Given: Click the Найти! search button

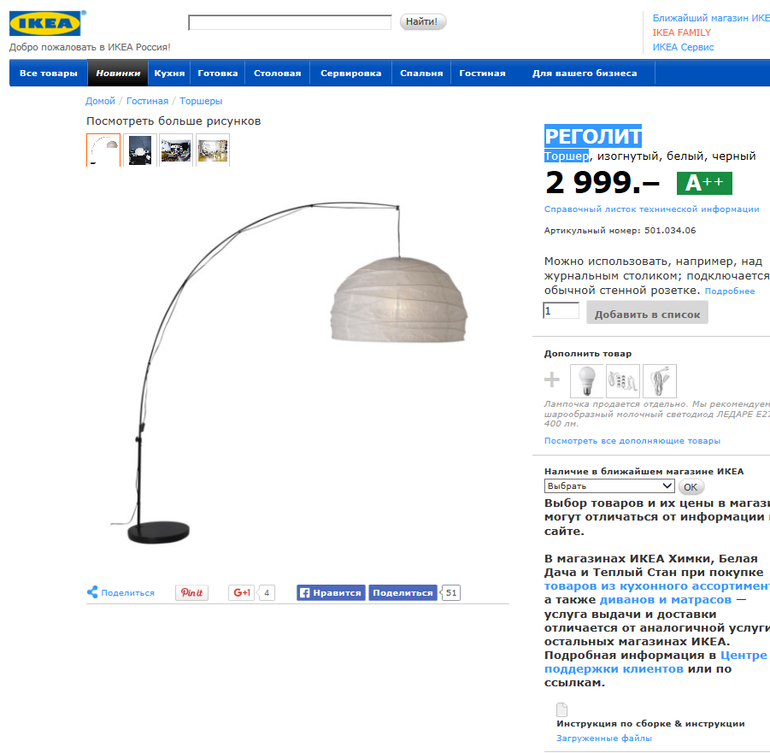Looking at the screenshot, I should pos(422,22).
